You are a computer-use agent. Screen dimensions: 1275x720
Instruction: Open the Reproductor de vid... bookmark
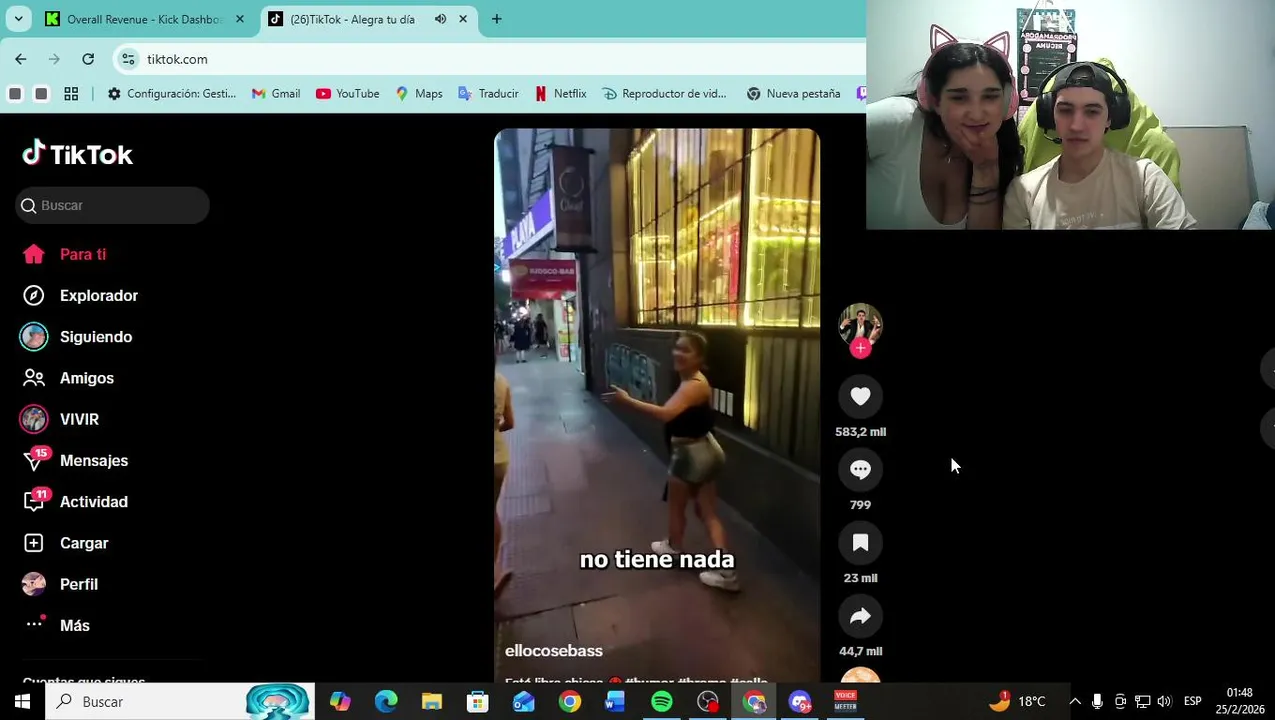(664, 93)
